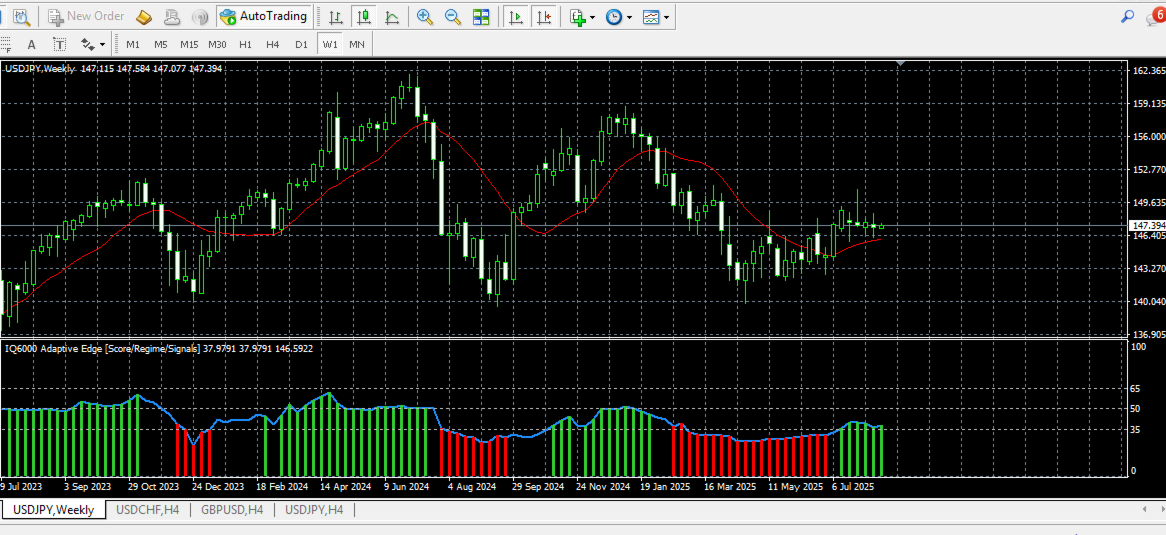Switch to the USDJPY,H4 chart tab
This screenshot has width=1166, height=535.
click(315, 510)
